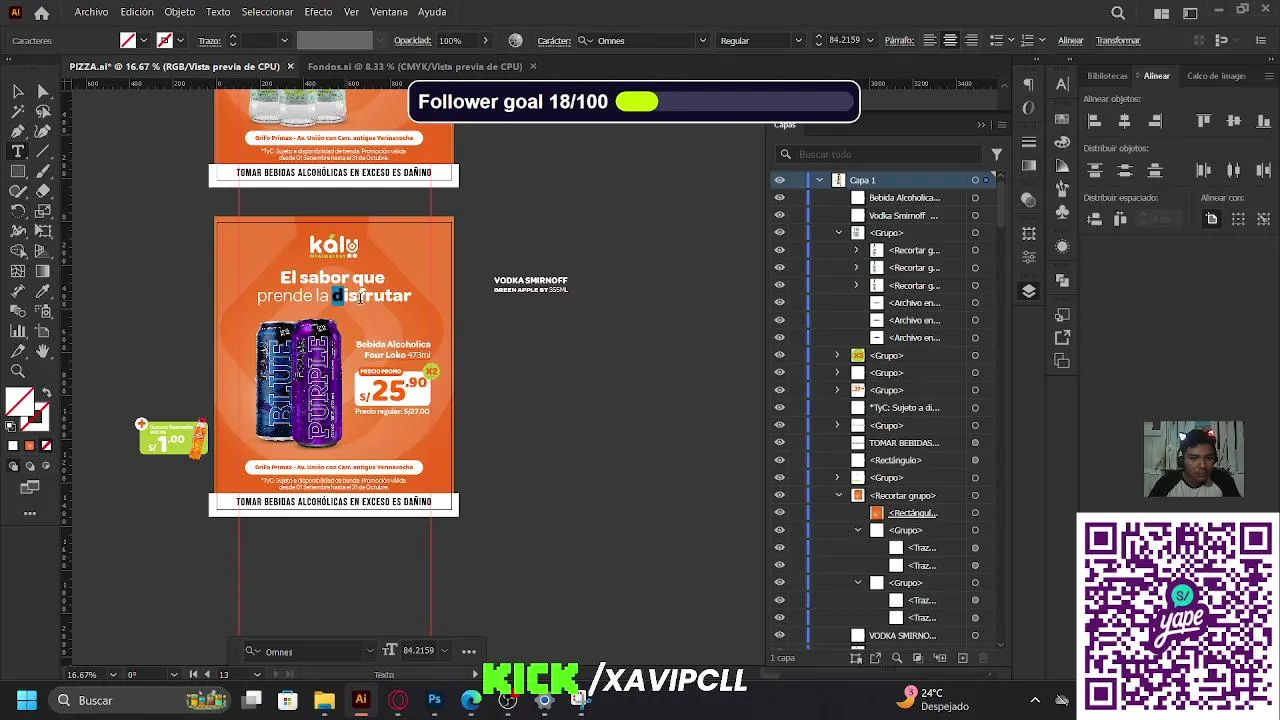Select the Rectangle tool
The width and height of the screenshot is (1280, 720).
18,171
